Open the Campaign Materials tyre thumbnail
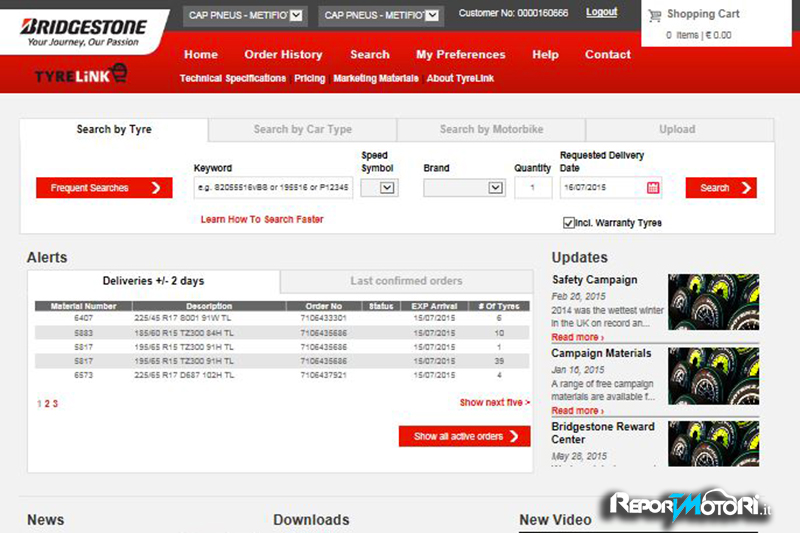This screenshot has width=800, height=533. click(713, 375)
